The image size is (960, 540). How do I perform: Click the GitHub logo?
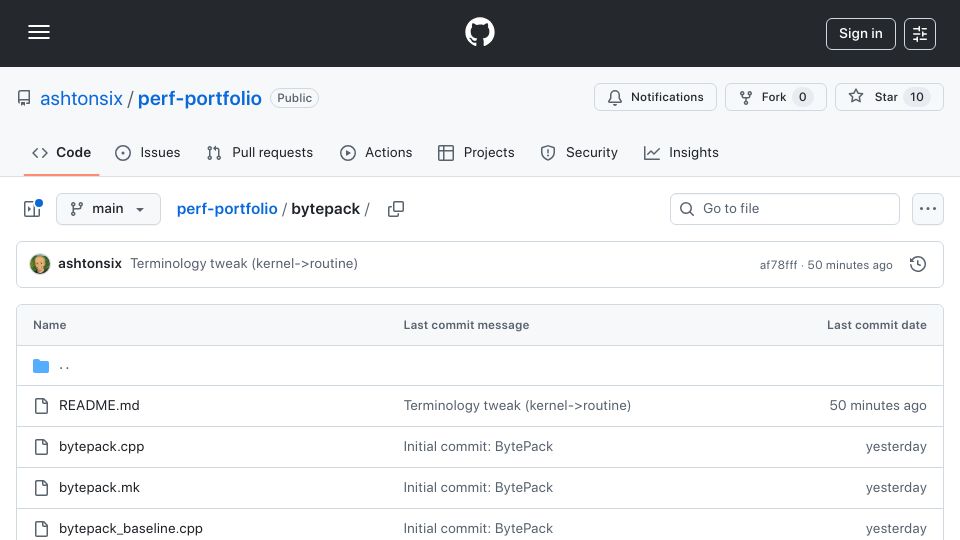pos(480,32)
